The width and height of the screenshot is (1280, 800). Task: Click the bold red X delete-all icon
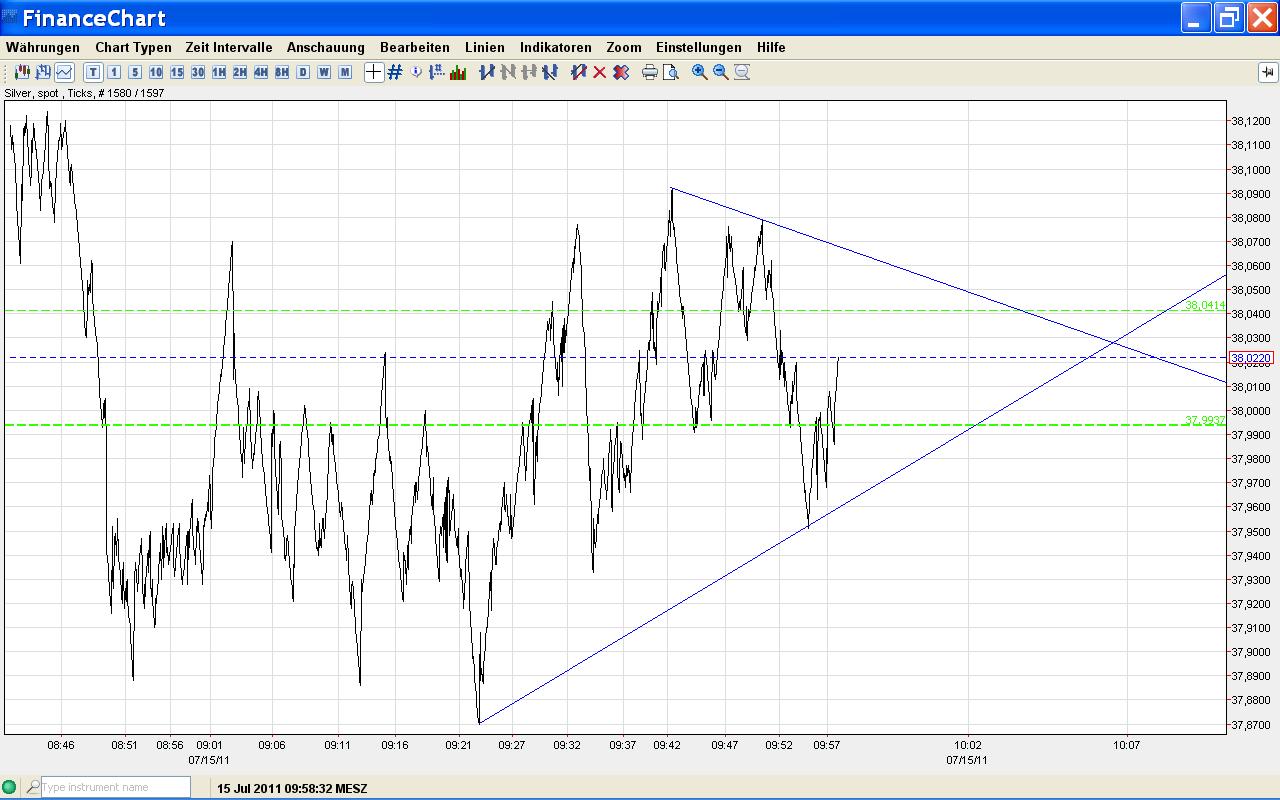pyautogui.click(x=621, y=72)
